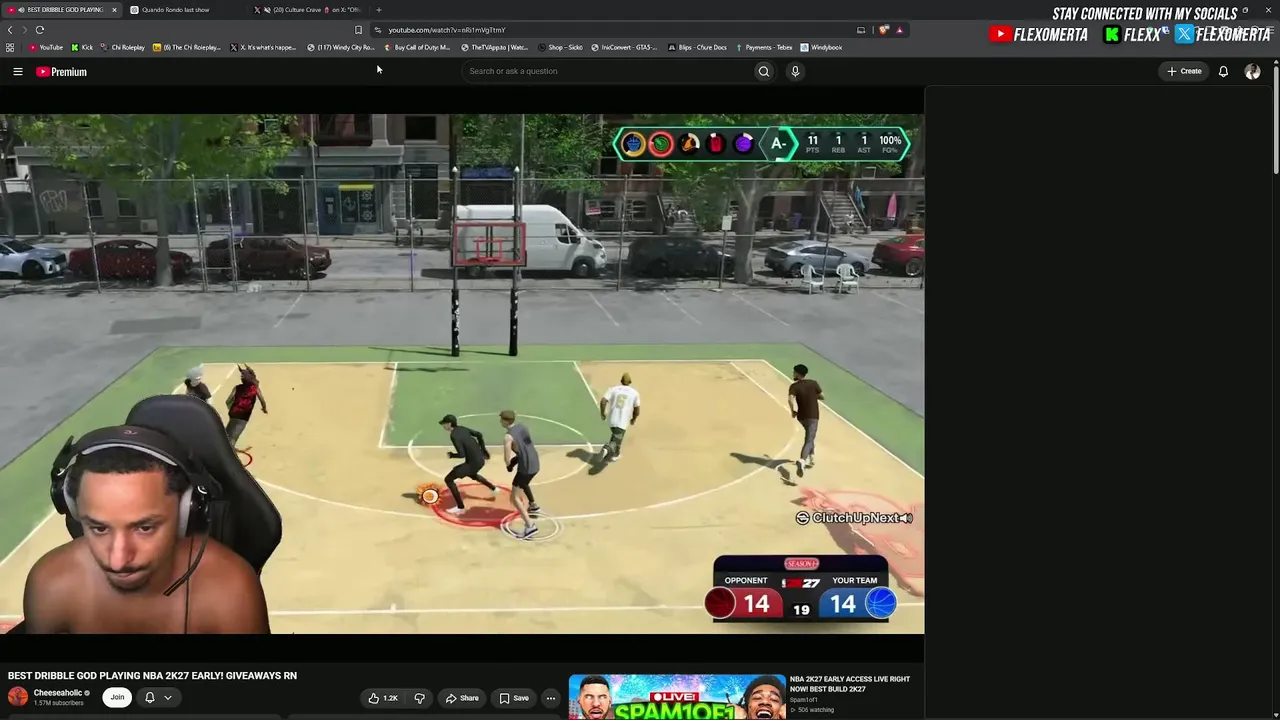This screenshot has height=720, width=1280.
Task: Open the Spam1of1 live stream thumbnail
Action: tap(677, 698)
